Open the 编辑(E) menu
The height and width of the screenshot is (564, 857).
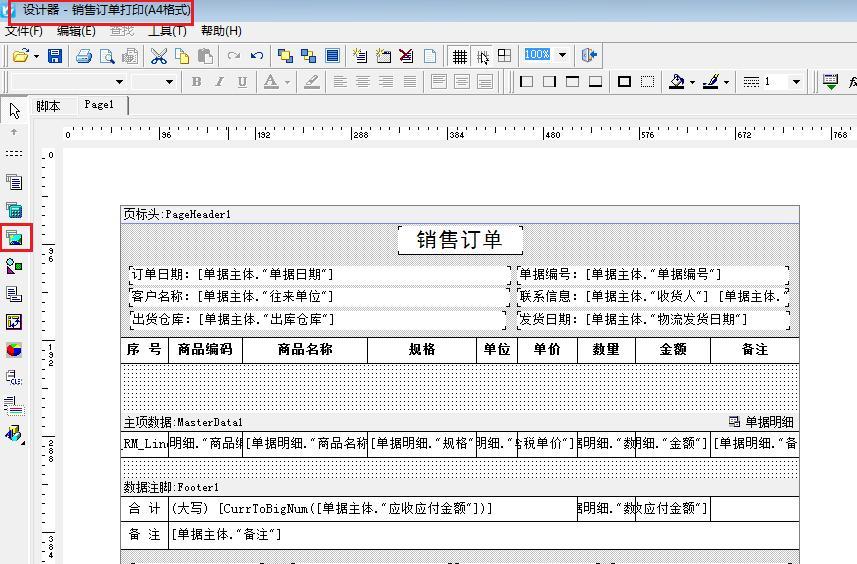76,31
